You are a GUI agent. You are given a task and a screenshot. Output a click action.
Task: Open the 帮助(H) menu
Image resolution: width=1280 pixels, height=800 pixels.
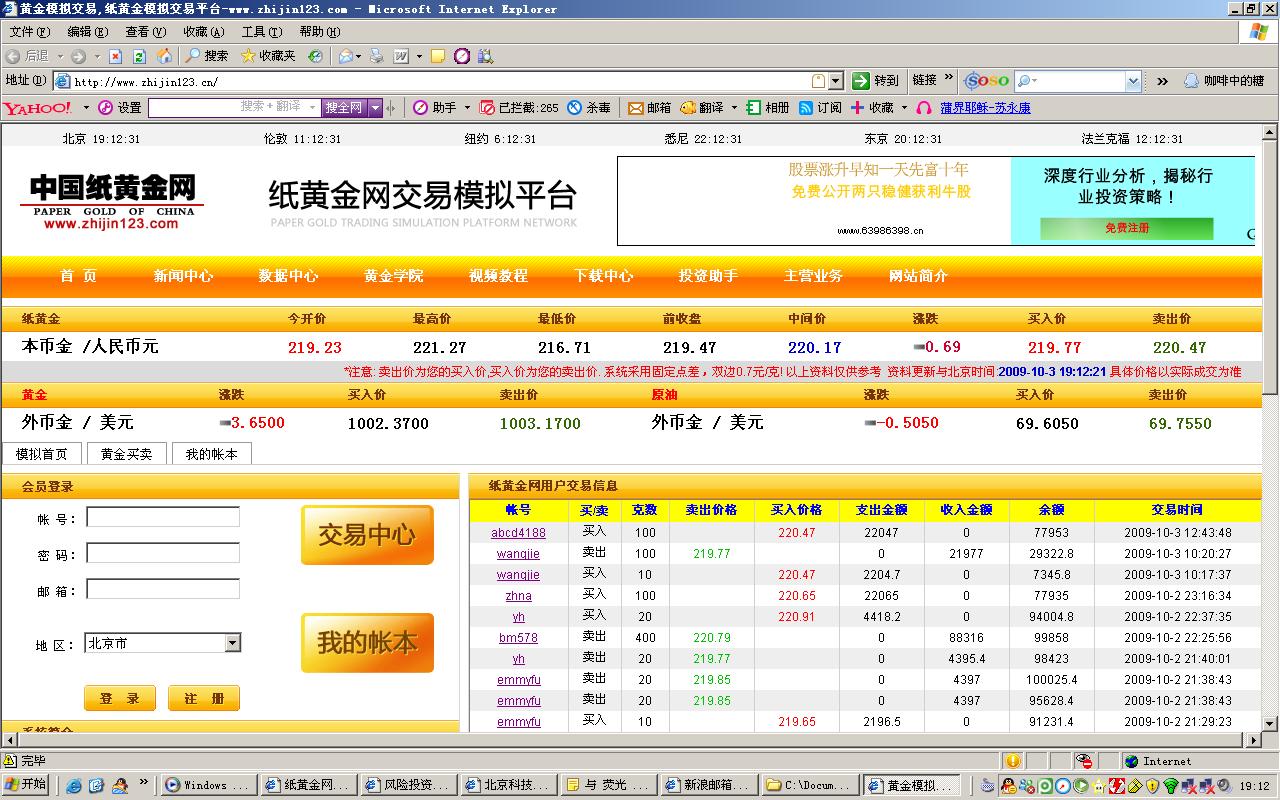tap(319, 32)
